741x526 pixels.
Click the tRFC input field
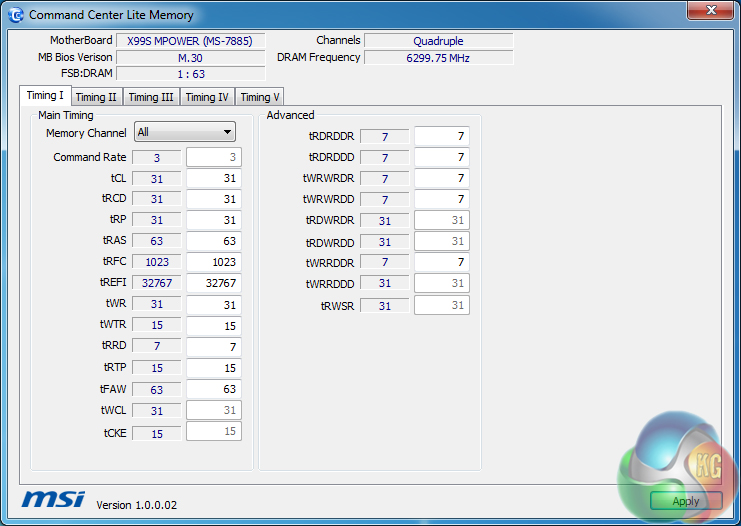coord(214,262)
